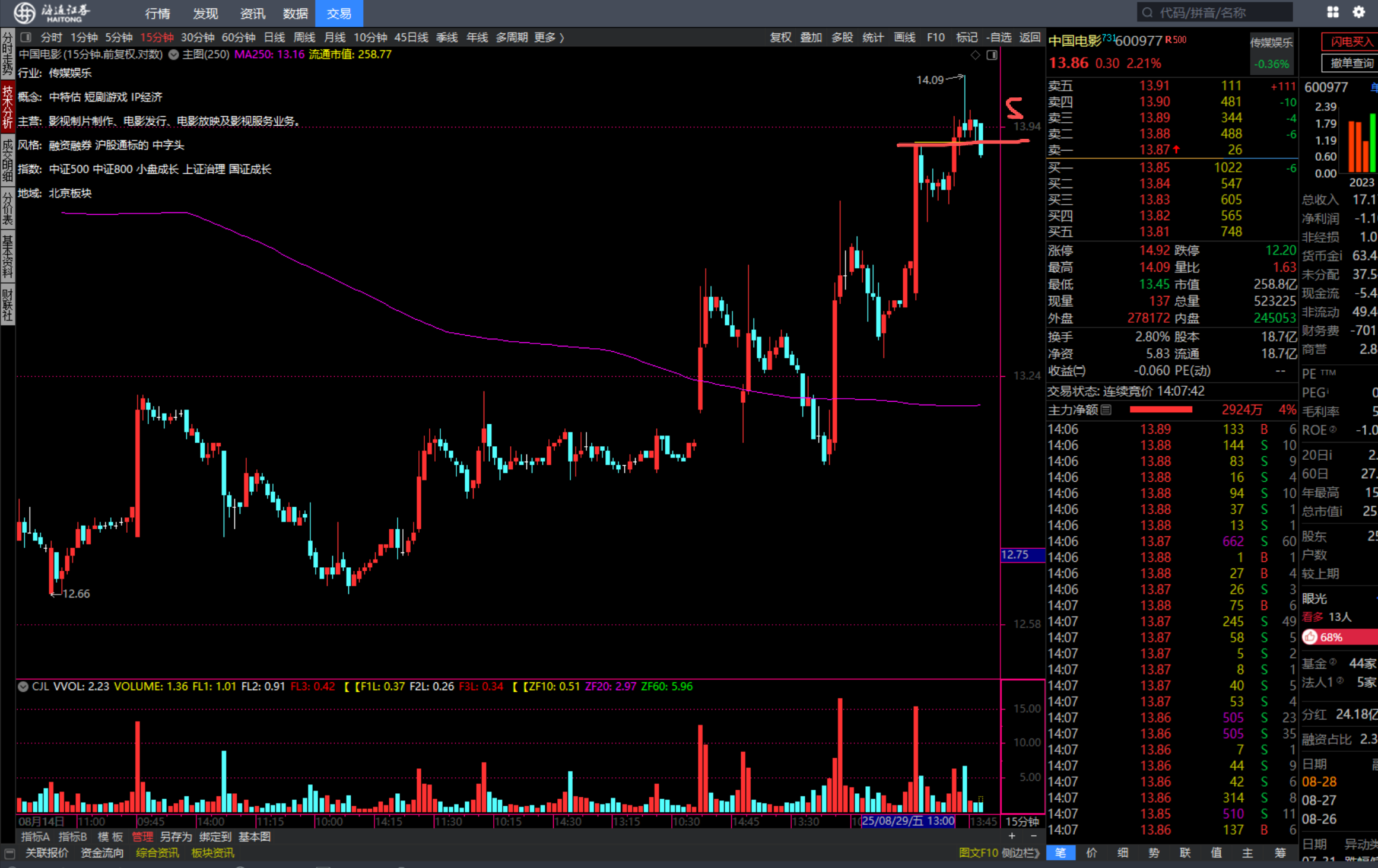This screenshot has width=1378, height=868.
Task: Click the search magnifier icon
Action: [x=1147, y=12]
